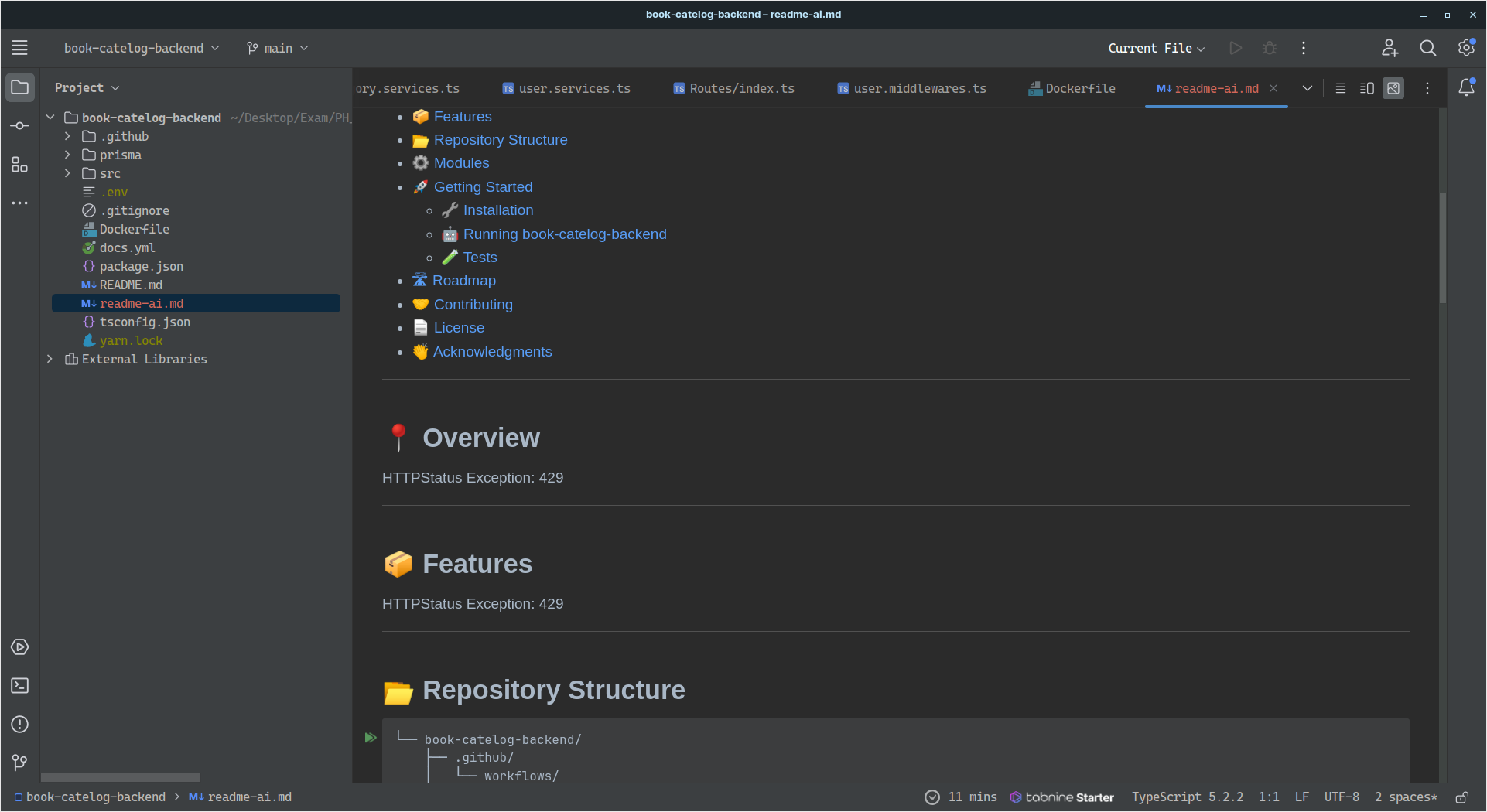Open the Structure tool window
Viewport: 1487px width, 812px height.
tap(20, 165)
